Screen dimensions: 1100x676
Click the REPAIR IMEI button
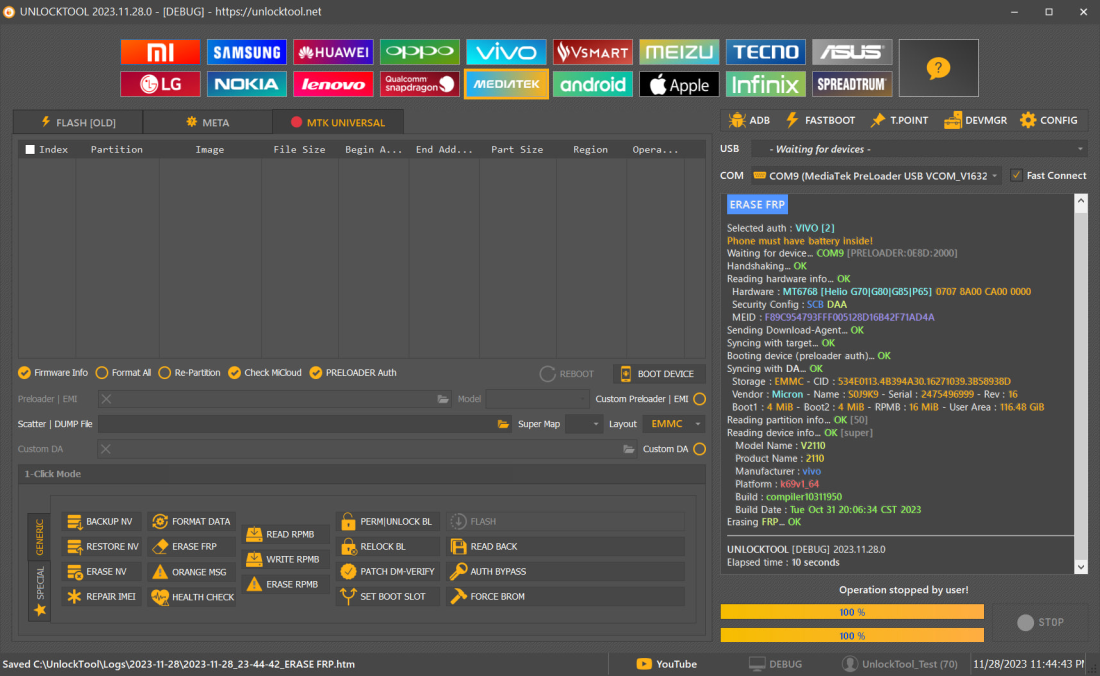pos(101,597)
